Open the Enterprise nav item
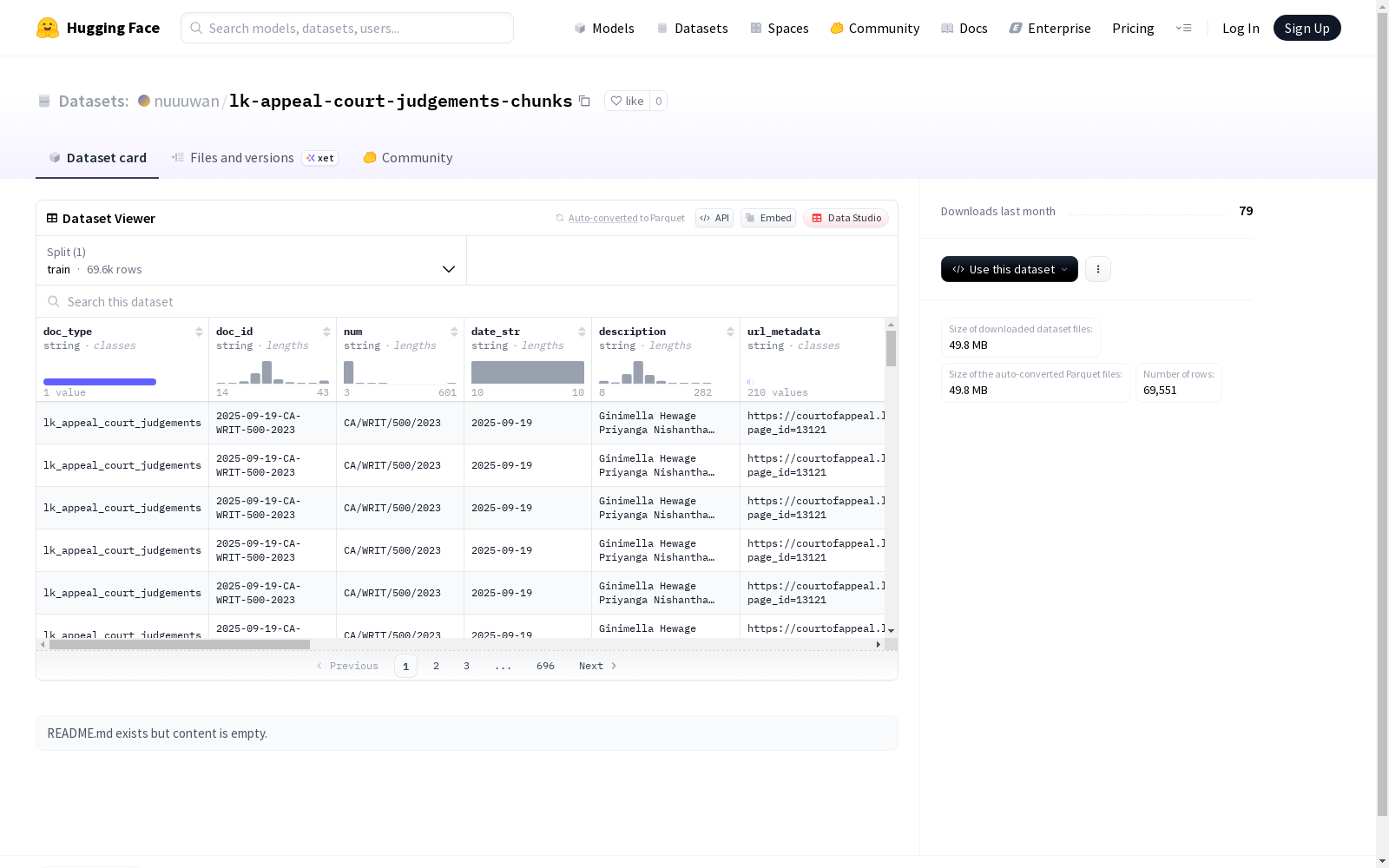This screenshot has width=1389, height=868. [x=1050, y=28]
